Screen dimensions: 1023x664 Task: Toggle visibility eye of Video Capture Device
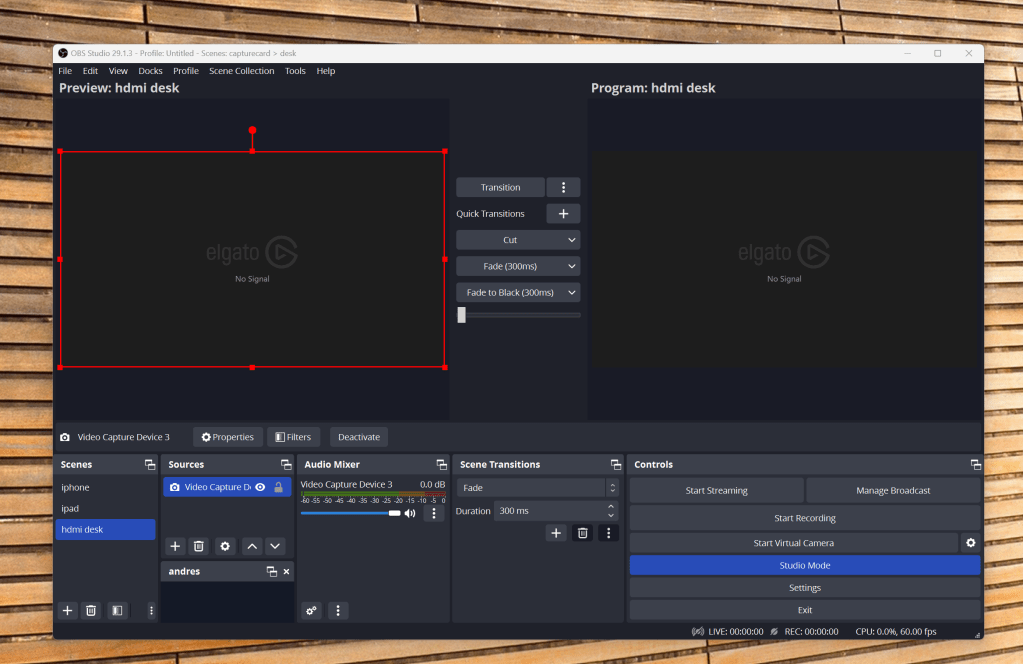click(260, 487)
